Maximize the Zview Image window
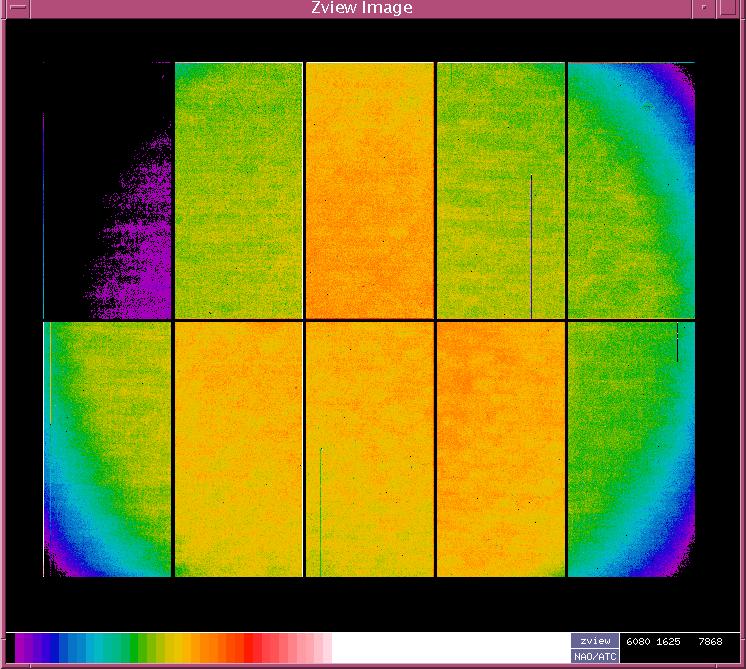The image size is (746, 669). 731,8
